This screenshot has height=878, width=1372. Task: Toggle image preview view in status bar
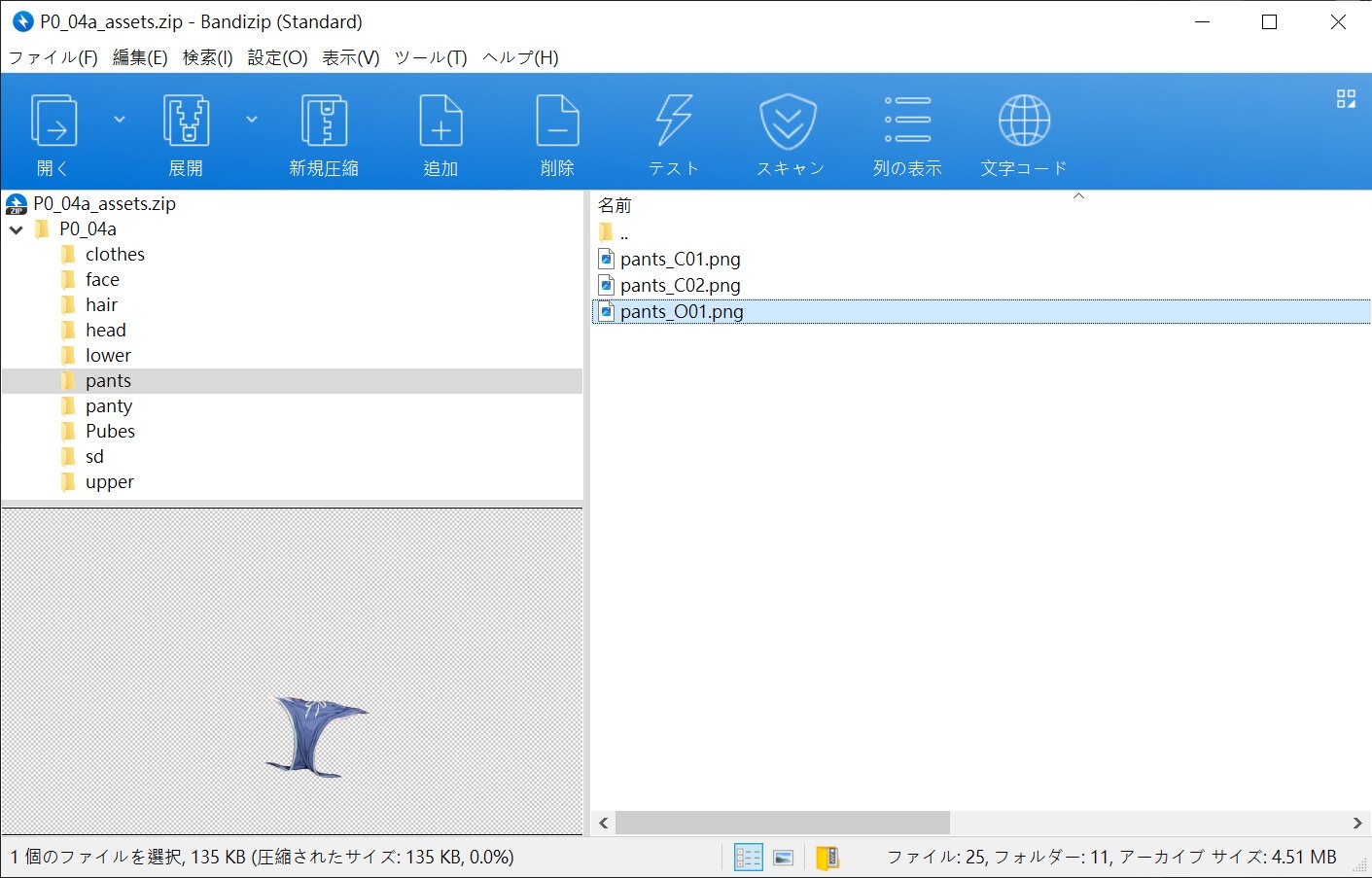(x=784, y=858)
